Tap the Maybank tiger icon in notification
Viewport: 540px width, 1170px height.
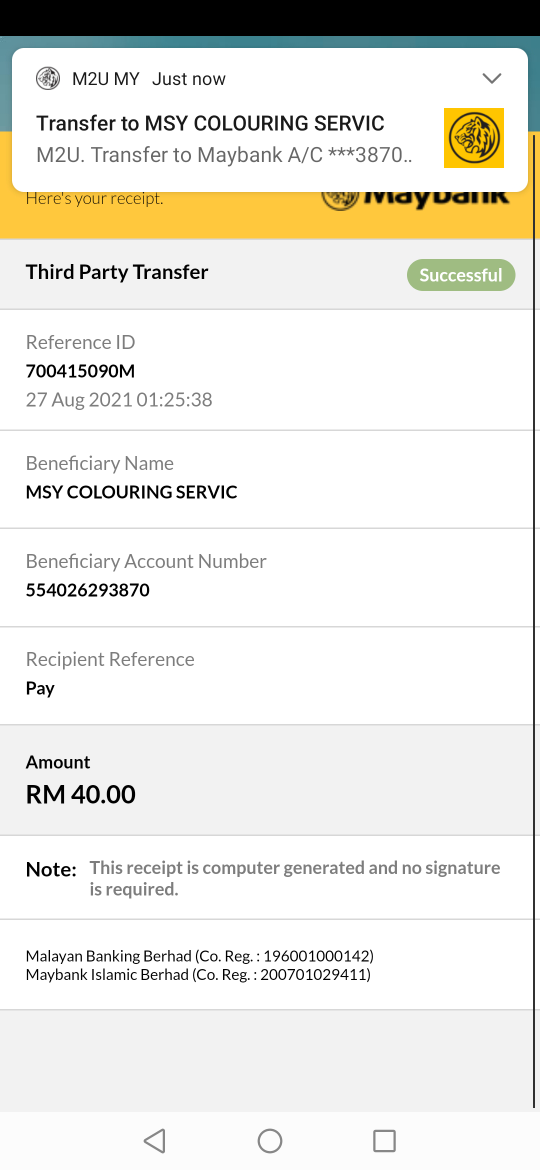[474, 138]
